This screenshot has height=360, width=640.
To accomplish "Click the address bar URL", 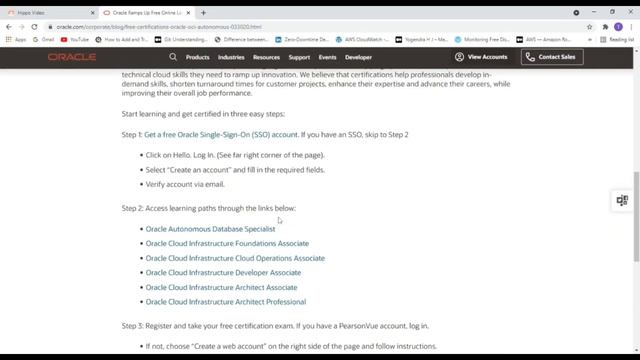I will click(159, 27).
